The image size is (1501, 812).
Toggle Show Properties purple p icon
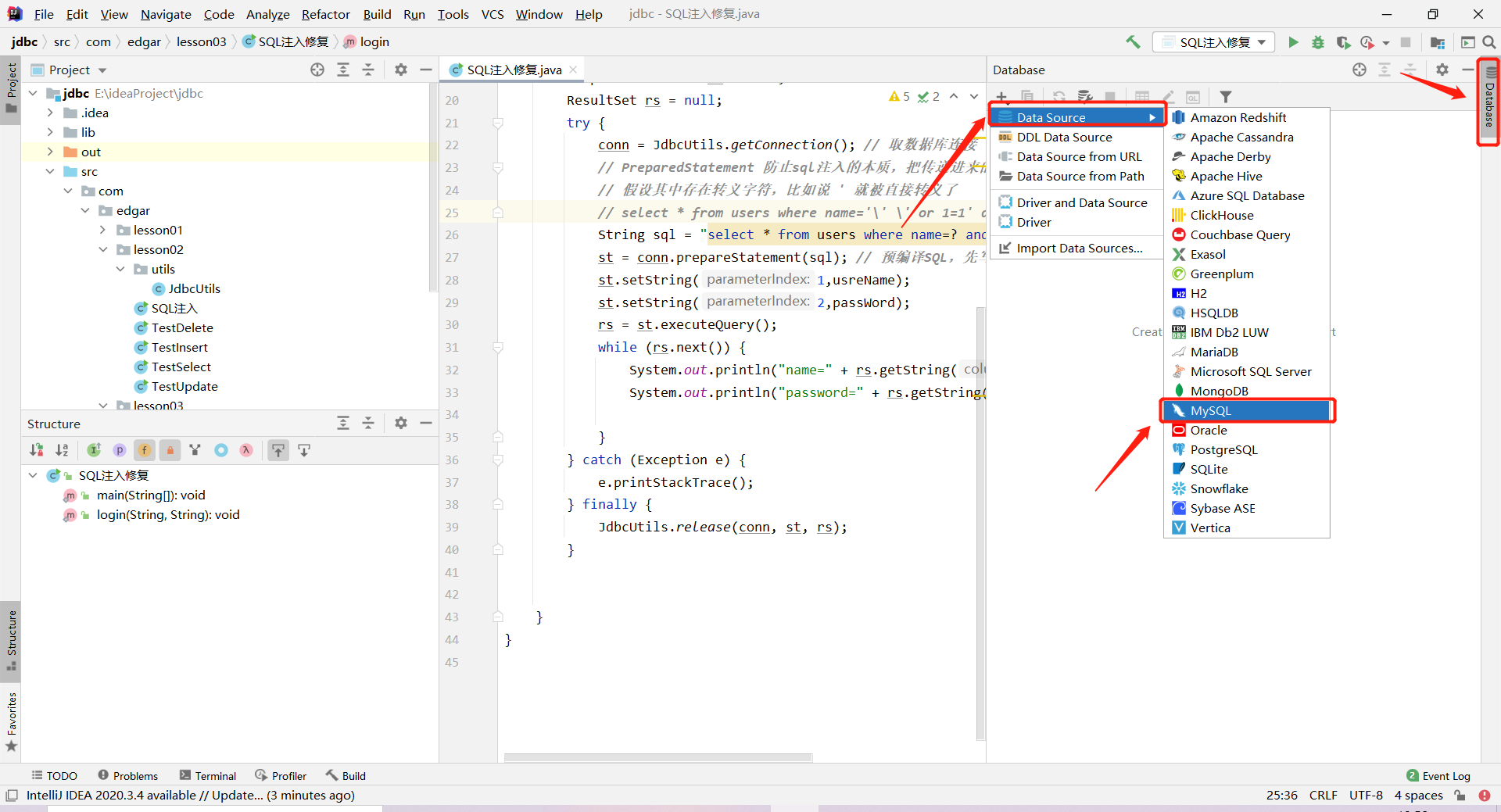coord(120,450)
